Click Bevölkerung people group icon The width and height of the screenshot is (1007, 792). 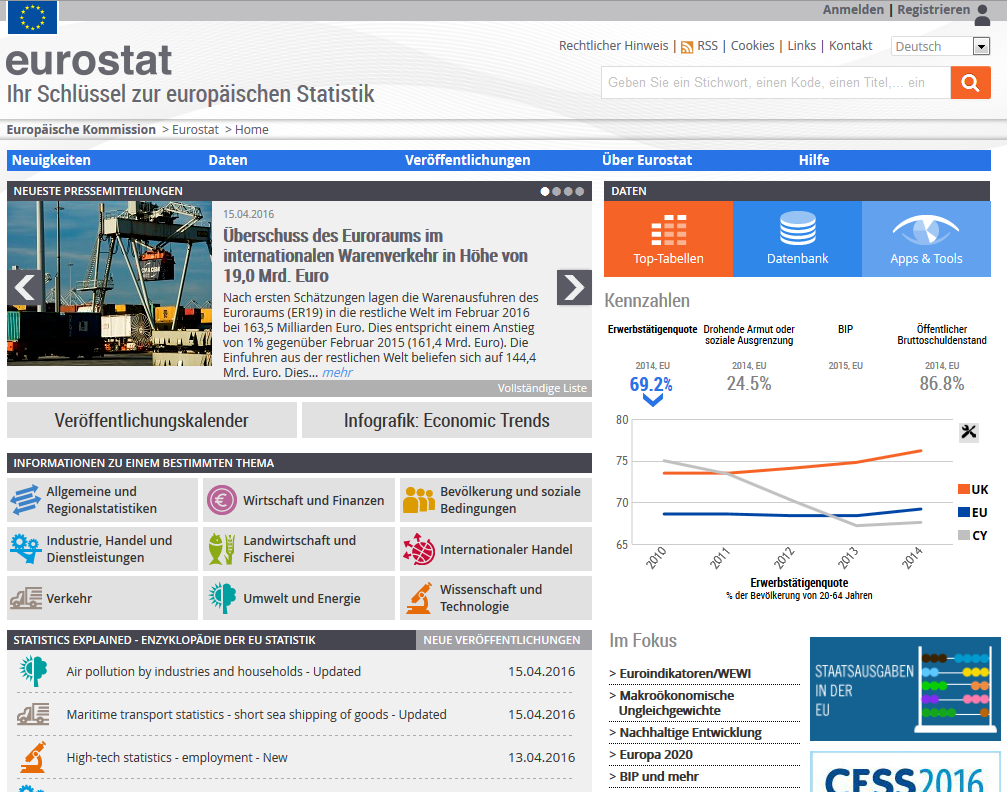point(419,500)
